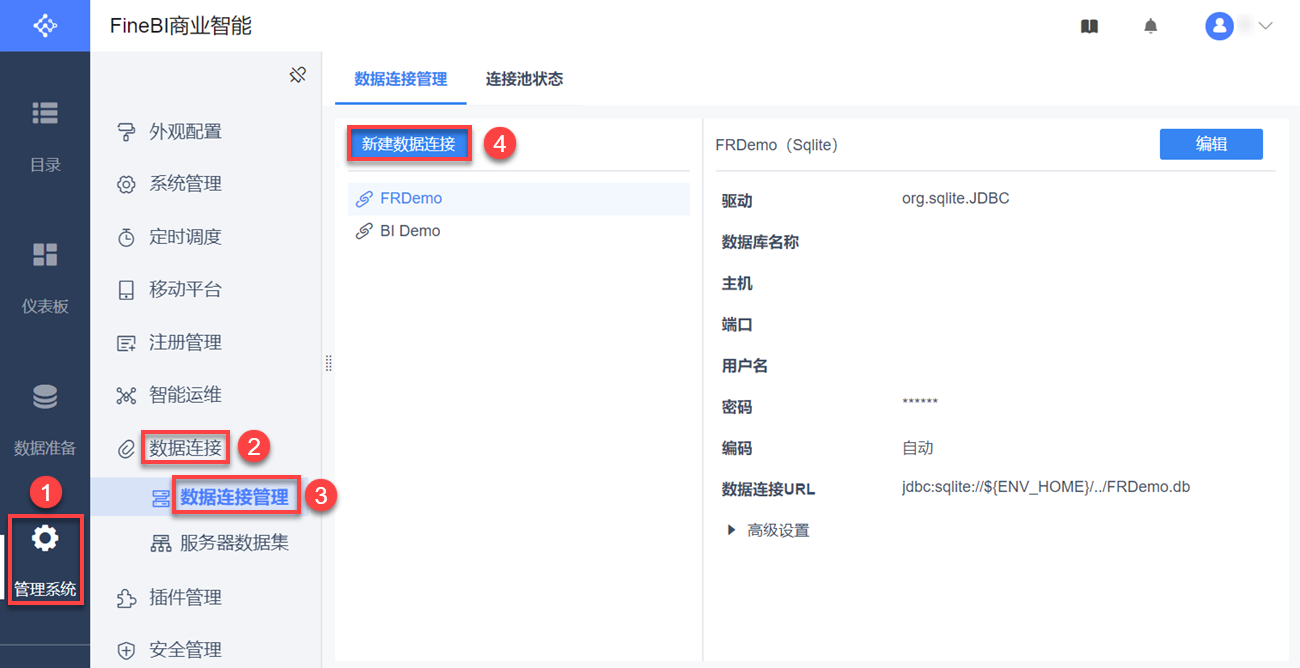Click the puzzle icon beside 插件管理

click(126, 598)
